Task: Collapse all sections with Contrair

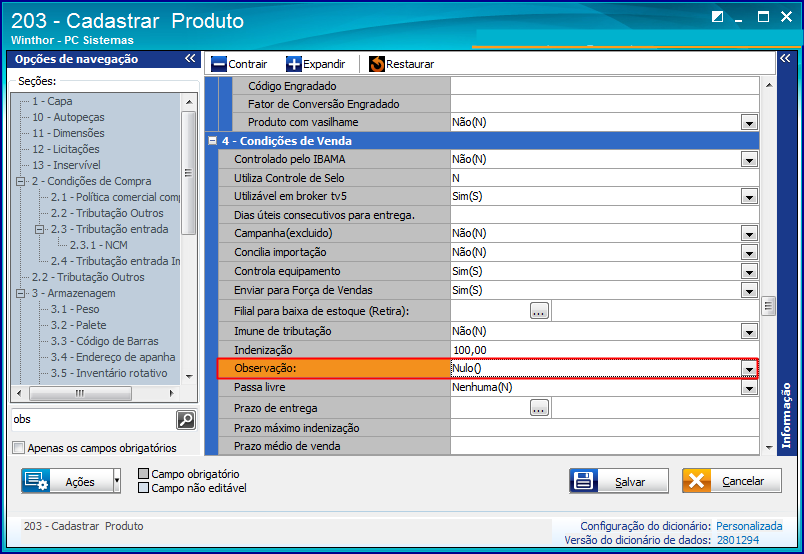Action: pos(239,64)
